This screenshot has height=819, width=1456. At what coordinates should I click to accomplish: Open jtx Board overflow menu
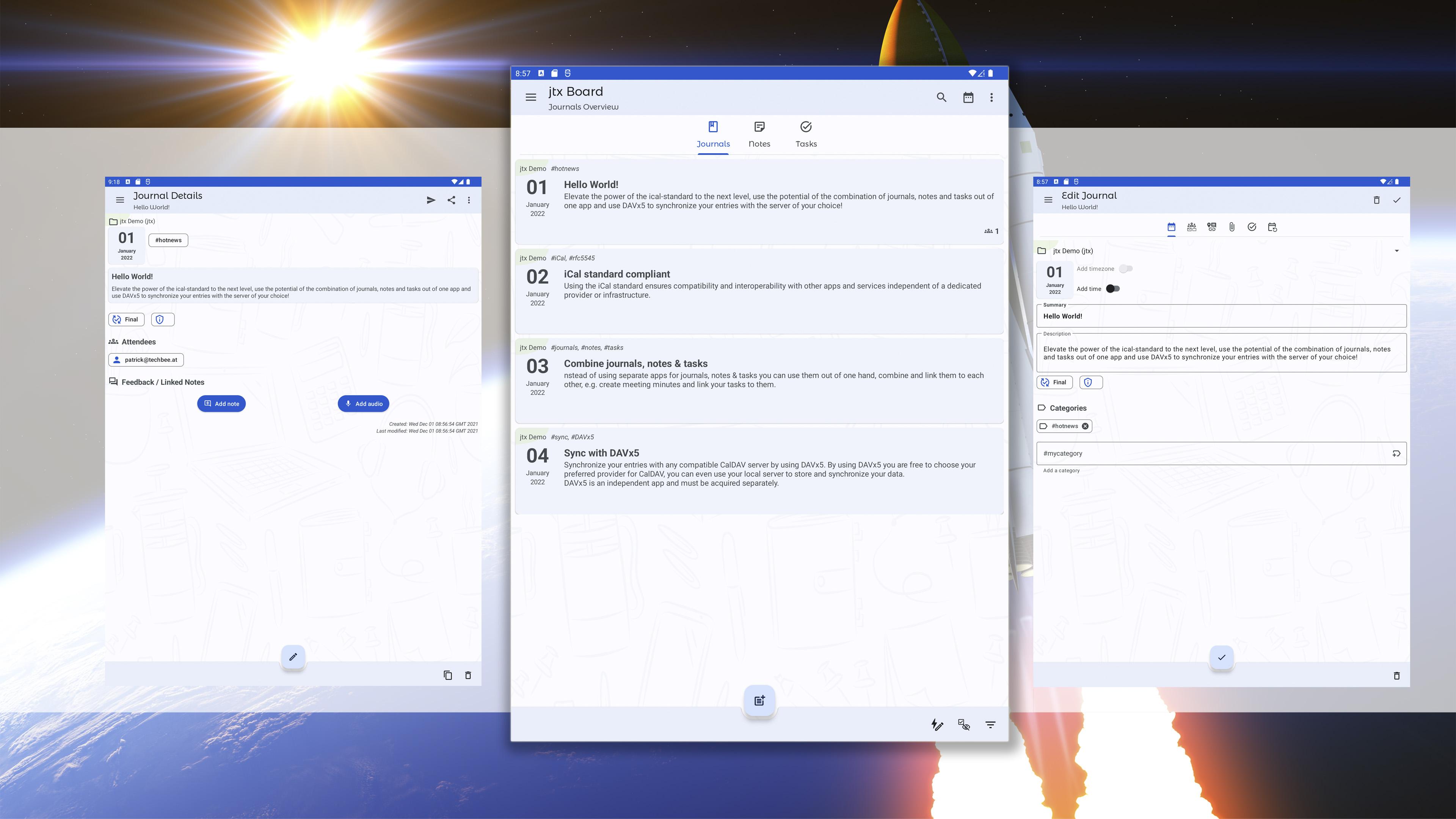(992, 97)
